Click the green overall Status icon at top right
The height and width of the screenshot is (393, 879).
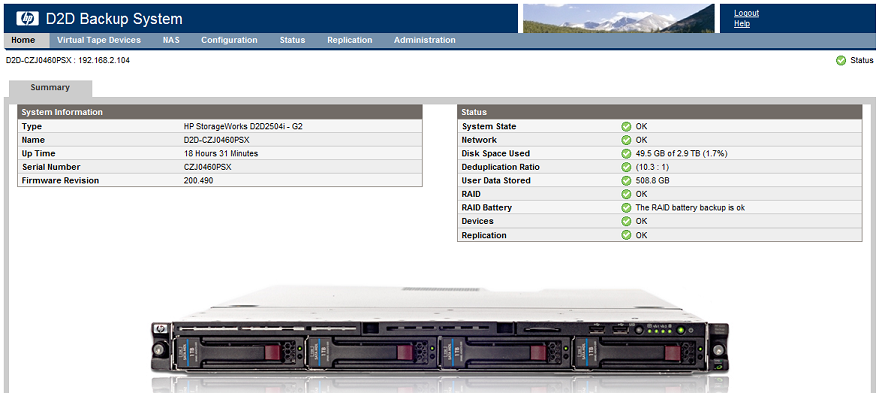point(840,61)
